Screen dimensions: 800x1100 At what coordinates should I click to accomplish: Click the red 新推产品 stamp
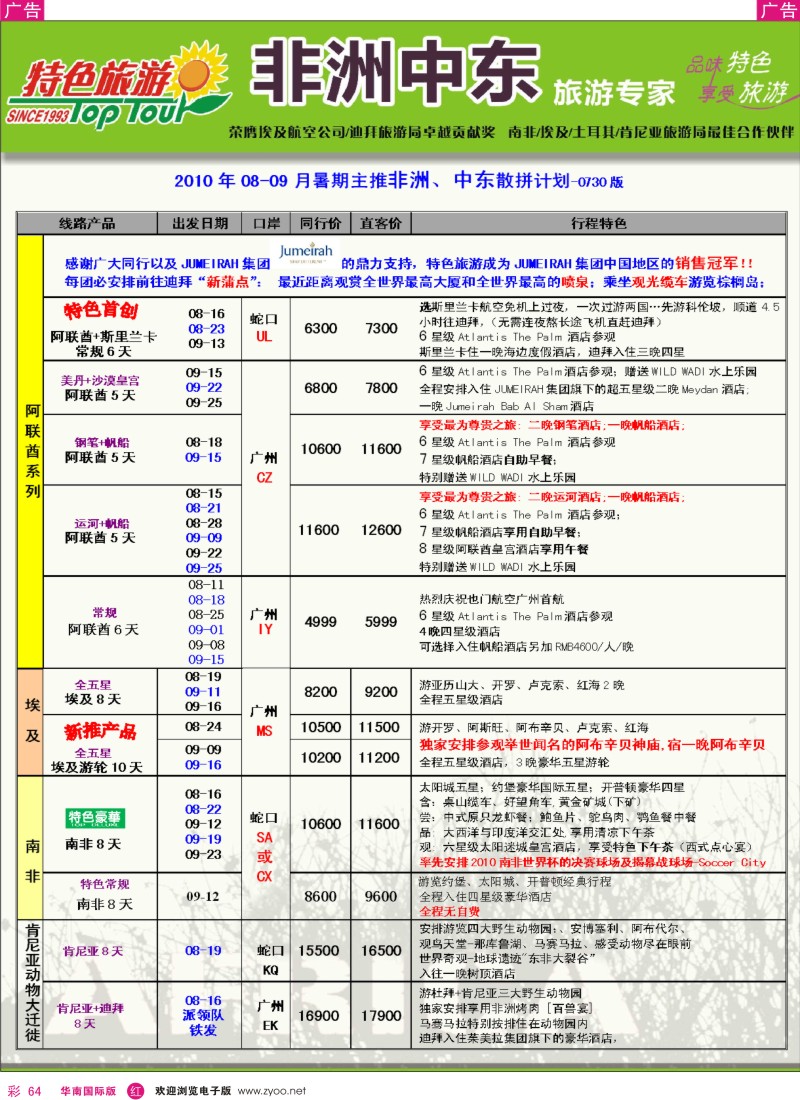tap(100, 732)
